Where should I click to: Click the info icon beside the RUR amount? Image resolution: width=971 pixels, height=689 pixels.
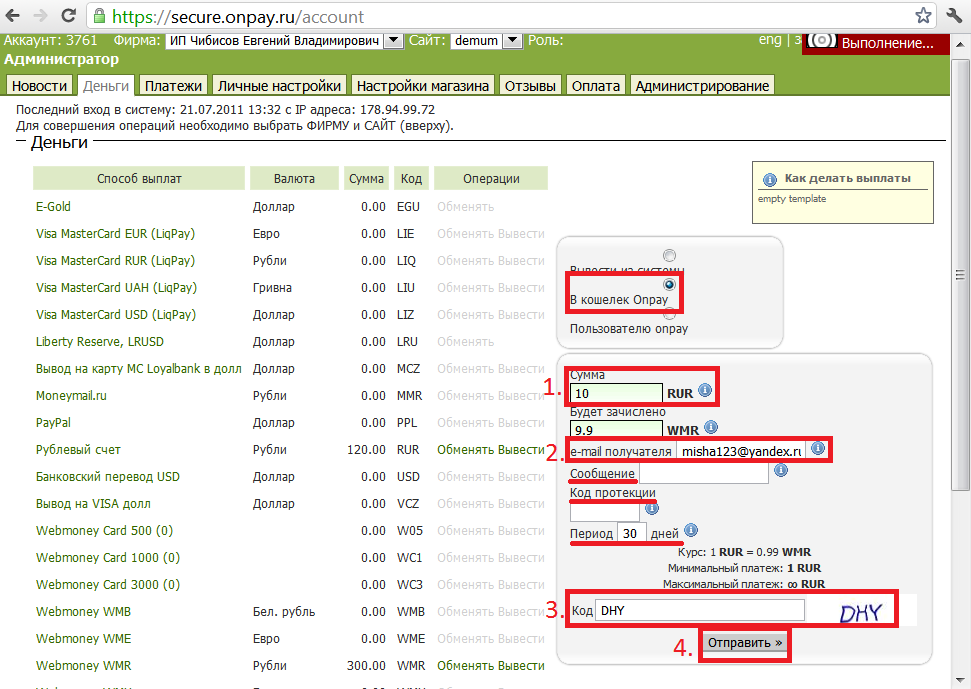(x=705, y=390)
